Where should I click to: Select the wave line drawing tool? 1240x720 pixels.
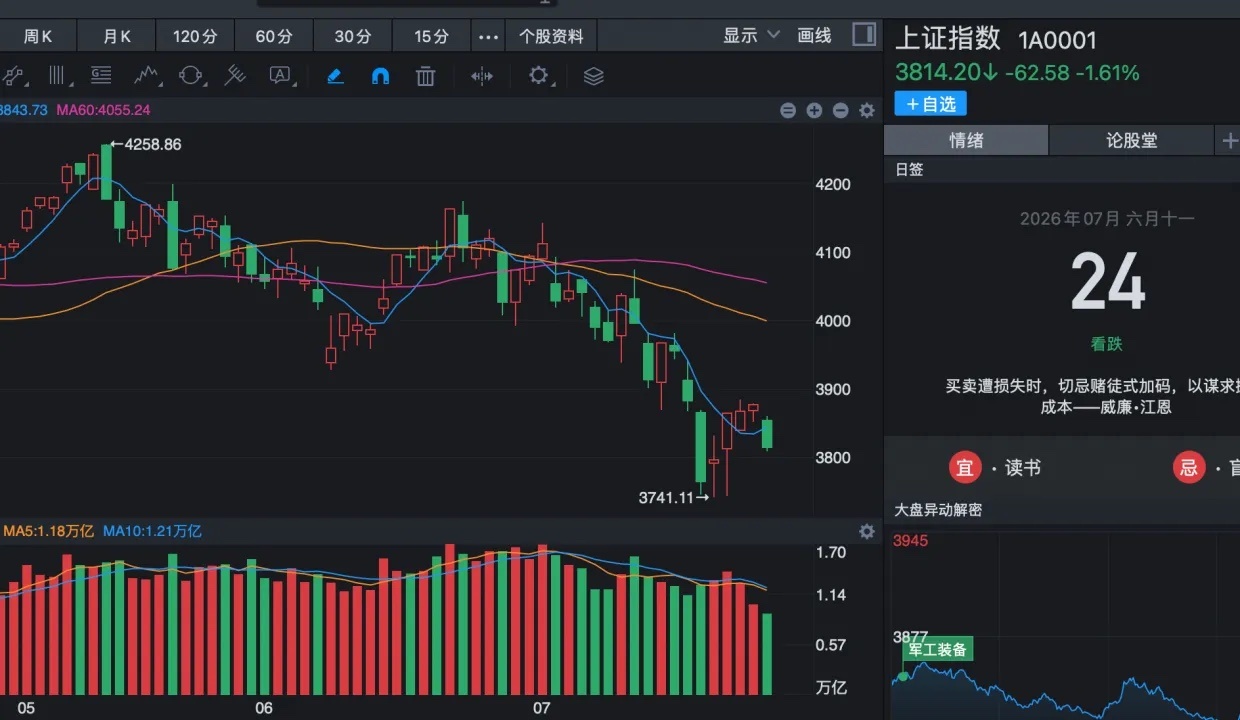[147, 76]
